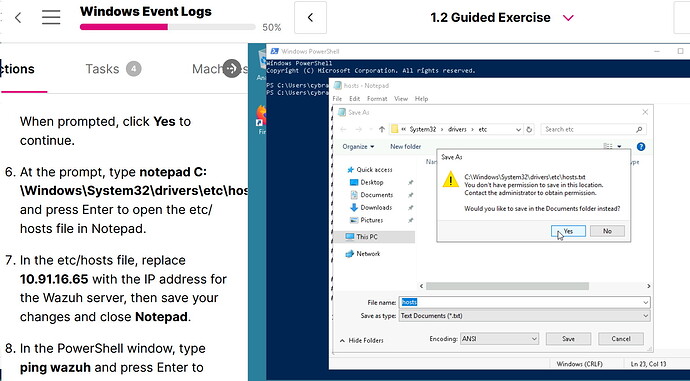
Task: Unpin Documents using its pin icon
Action: point(410,195)
